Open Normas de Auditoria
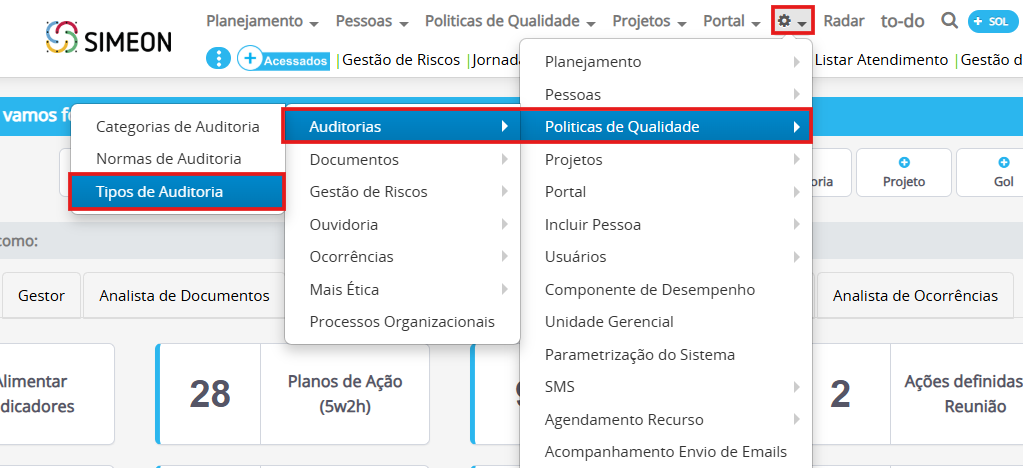 coord(168,158)
